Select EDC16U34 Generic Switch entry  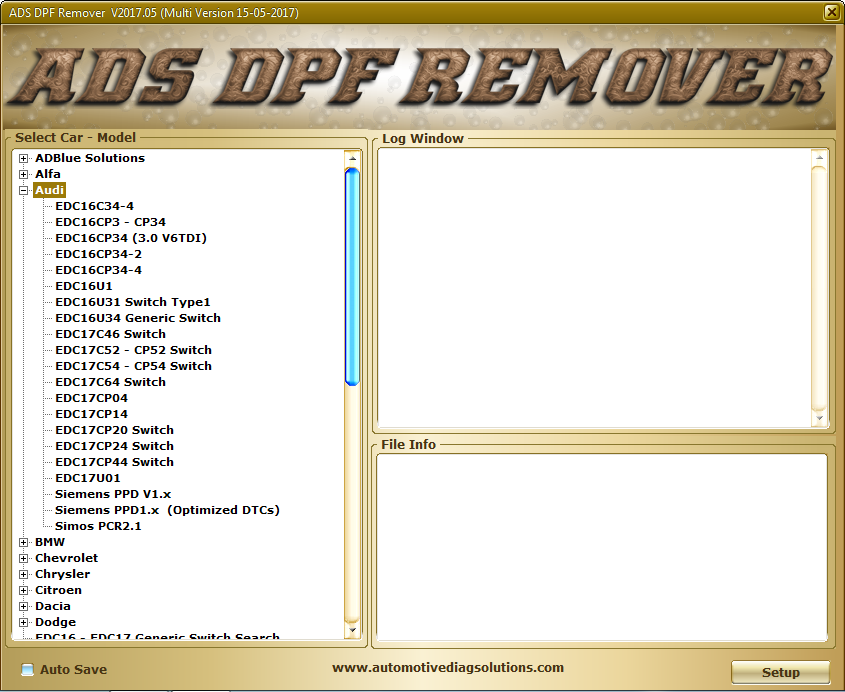[x=138, y=318]
